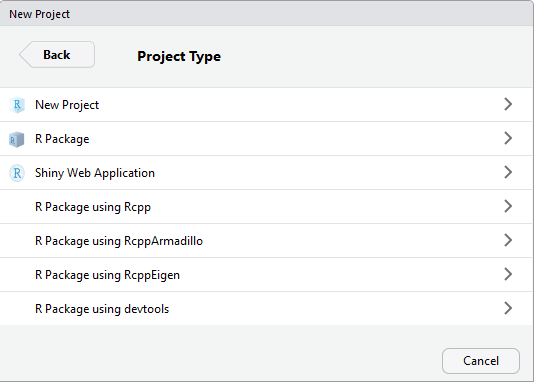Expand the Shiny Web Application chevron
This screenshot has width=534, height=382.
click(508, 172)
